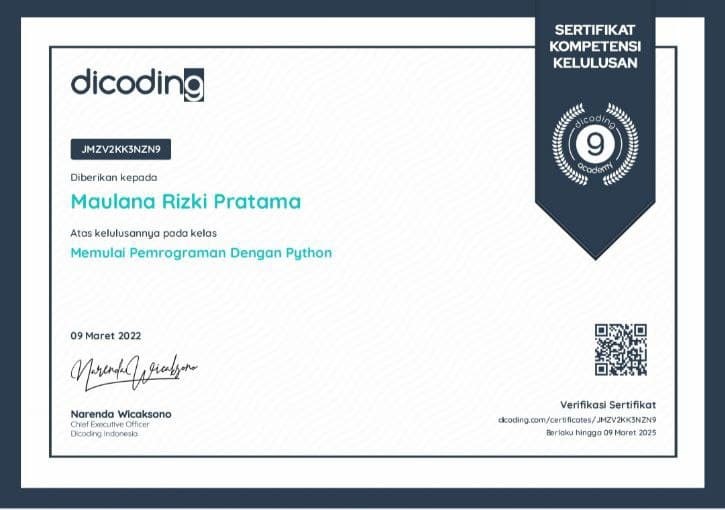Open the dicoding.com/certificates verification URL
The width and height of the screenshot is (725, 510).
(x=577, y=420)
